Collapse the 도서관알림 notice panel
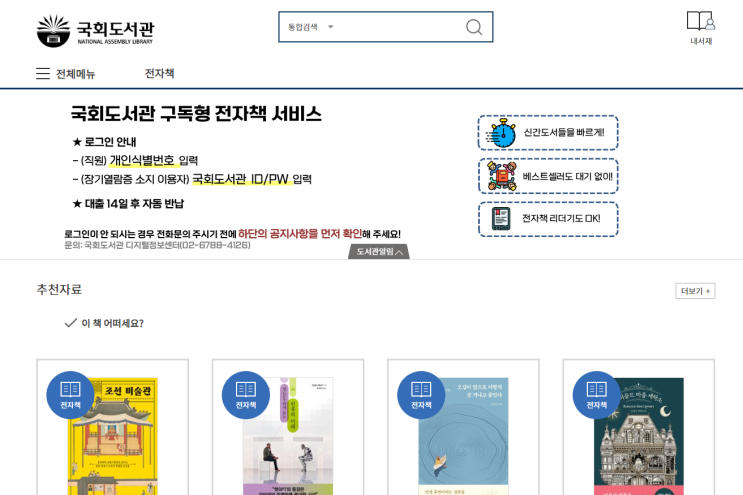743x495 pixels. 379,252
